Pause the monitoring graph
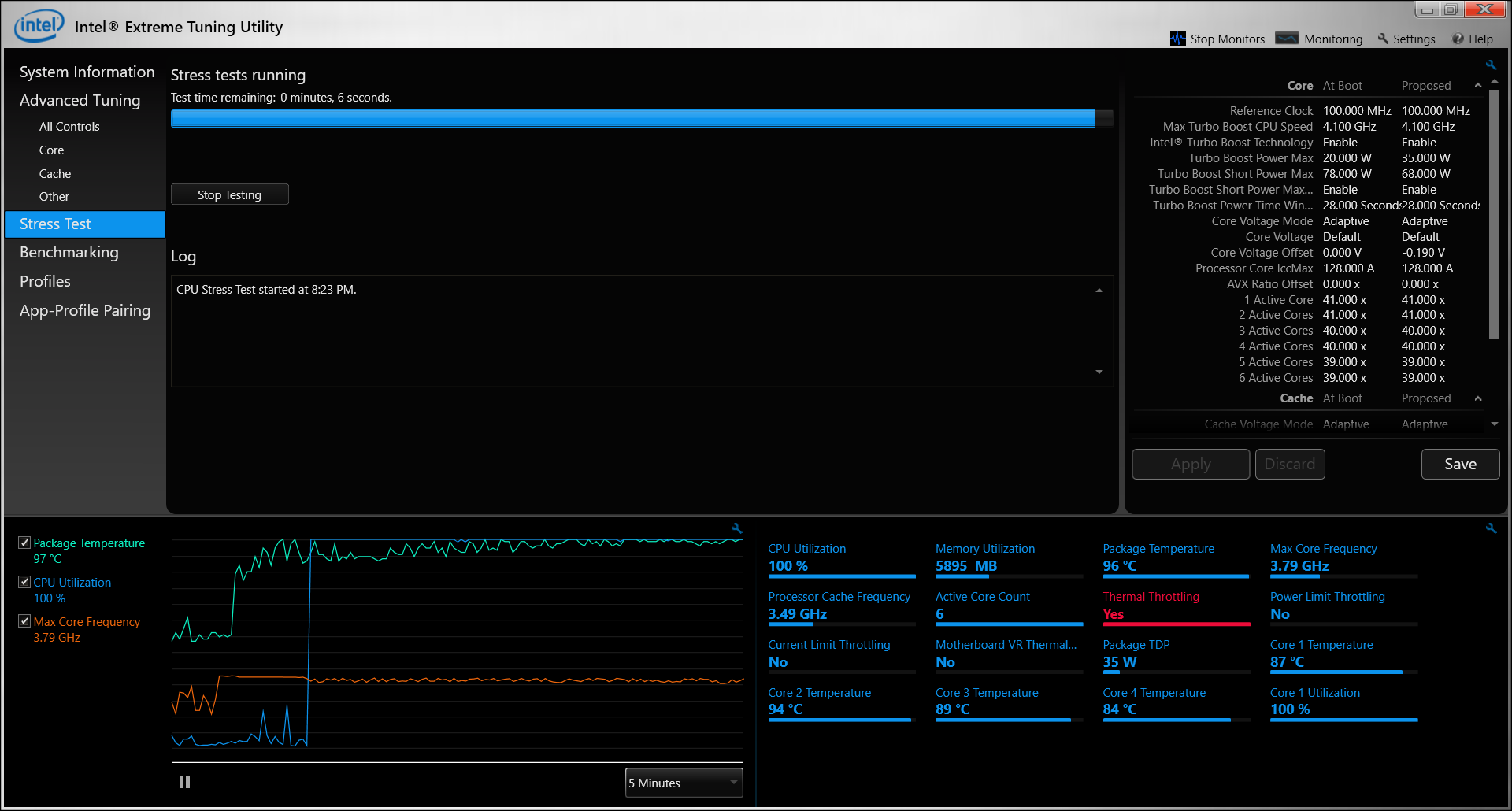 pos(184,782)
